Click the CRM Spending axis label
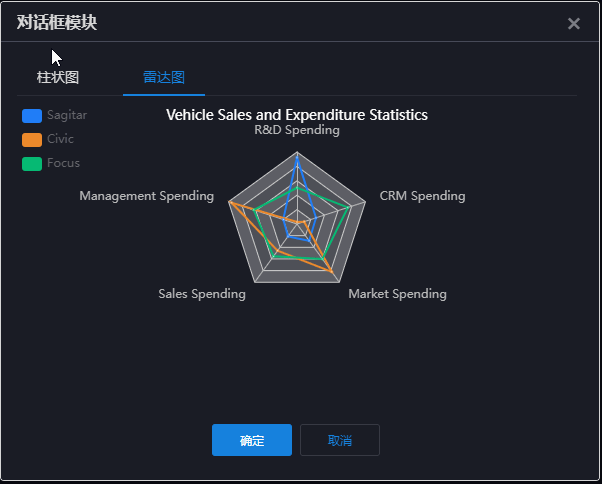602x484 pixels. pyautogui.click(x=422, y=196)
